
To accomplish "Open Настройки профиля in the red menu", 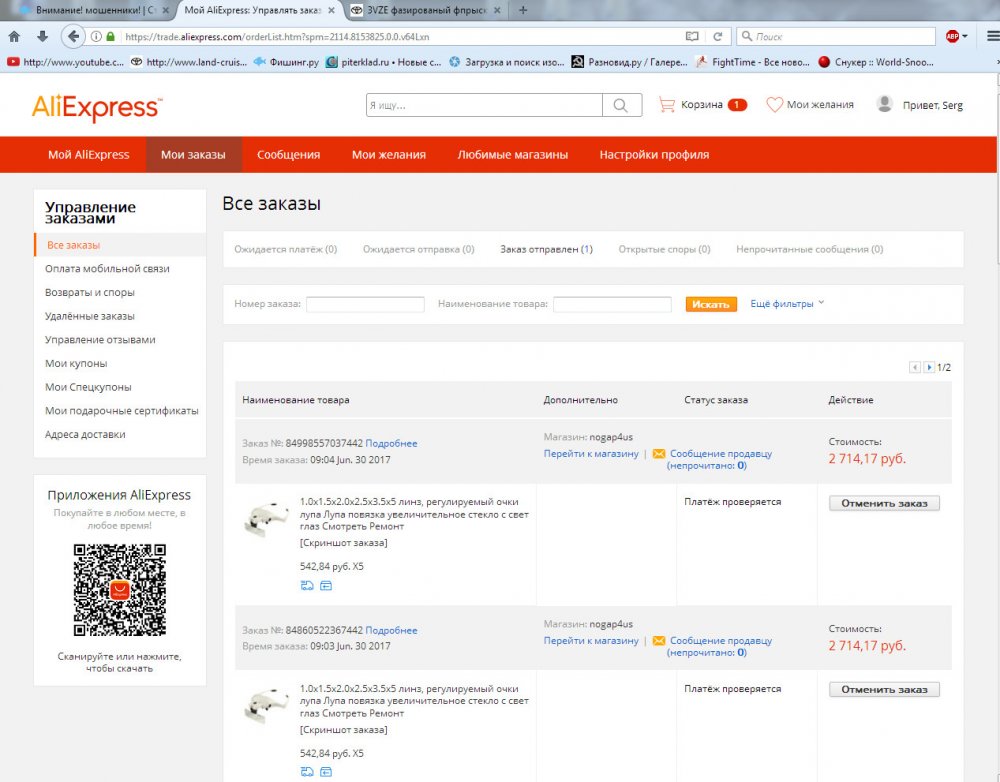I will (x=654, y=154).
